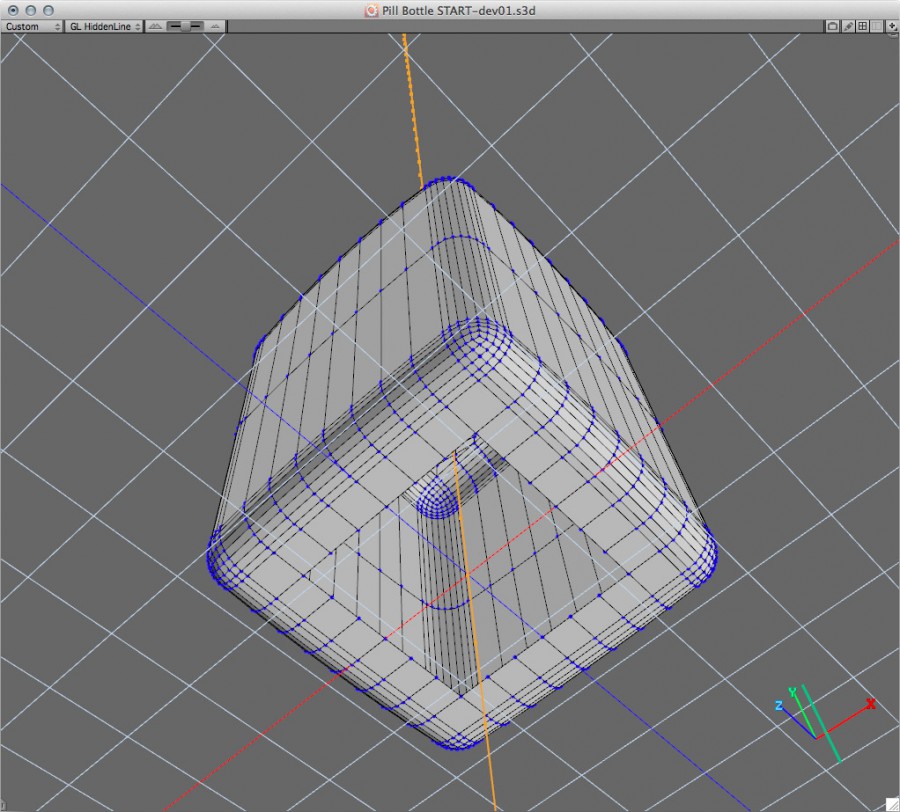Click the camera view icon top-right
The image size is (900, 812).
pos(832,26)
